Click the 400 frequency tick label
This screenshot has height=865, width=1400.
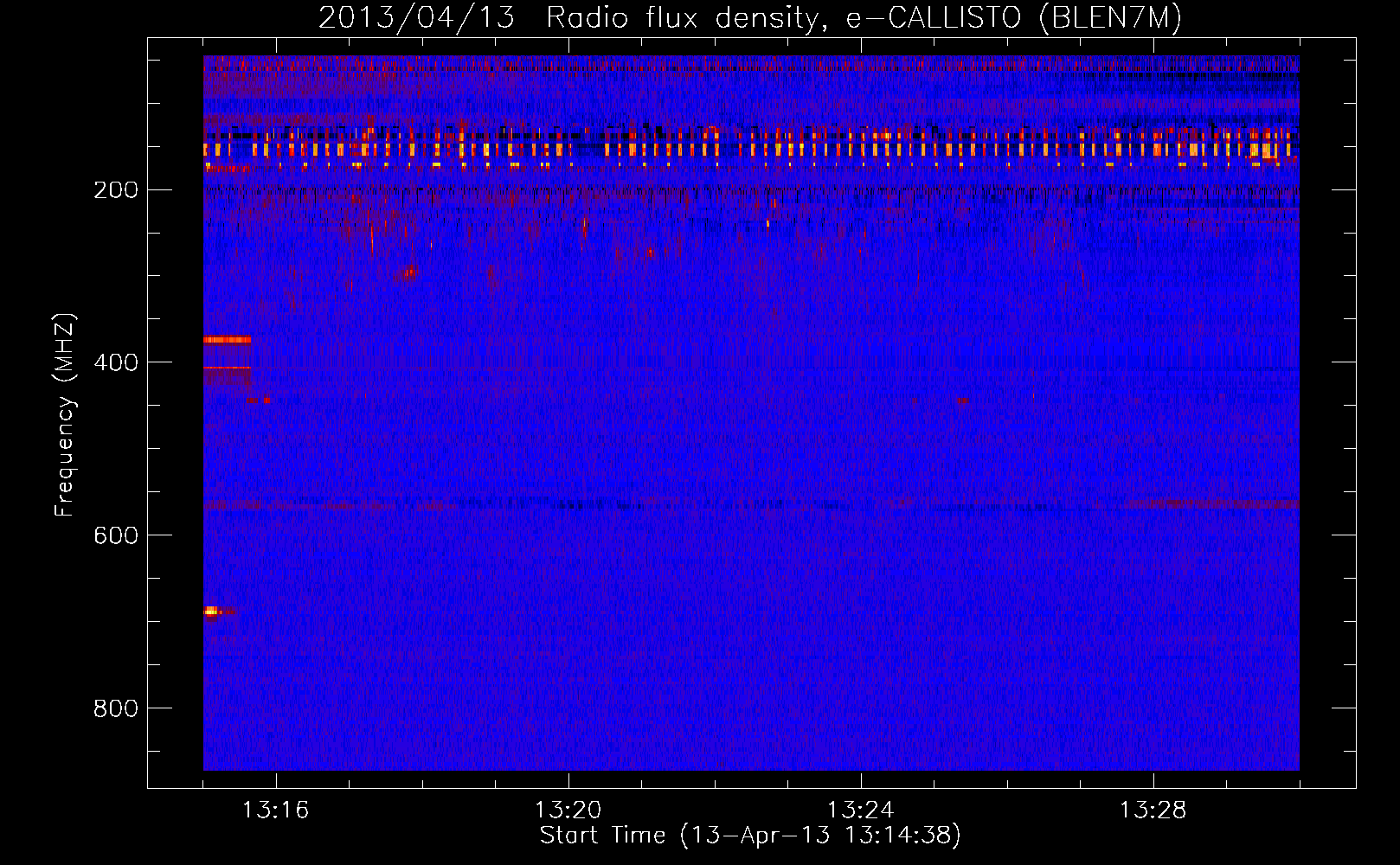[x=116, y=362]
